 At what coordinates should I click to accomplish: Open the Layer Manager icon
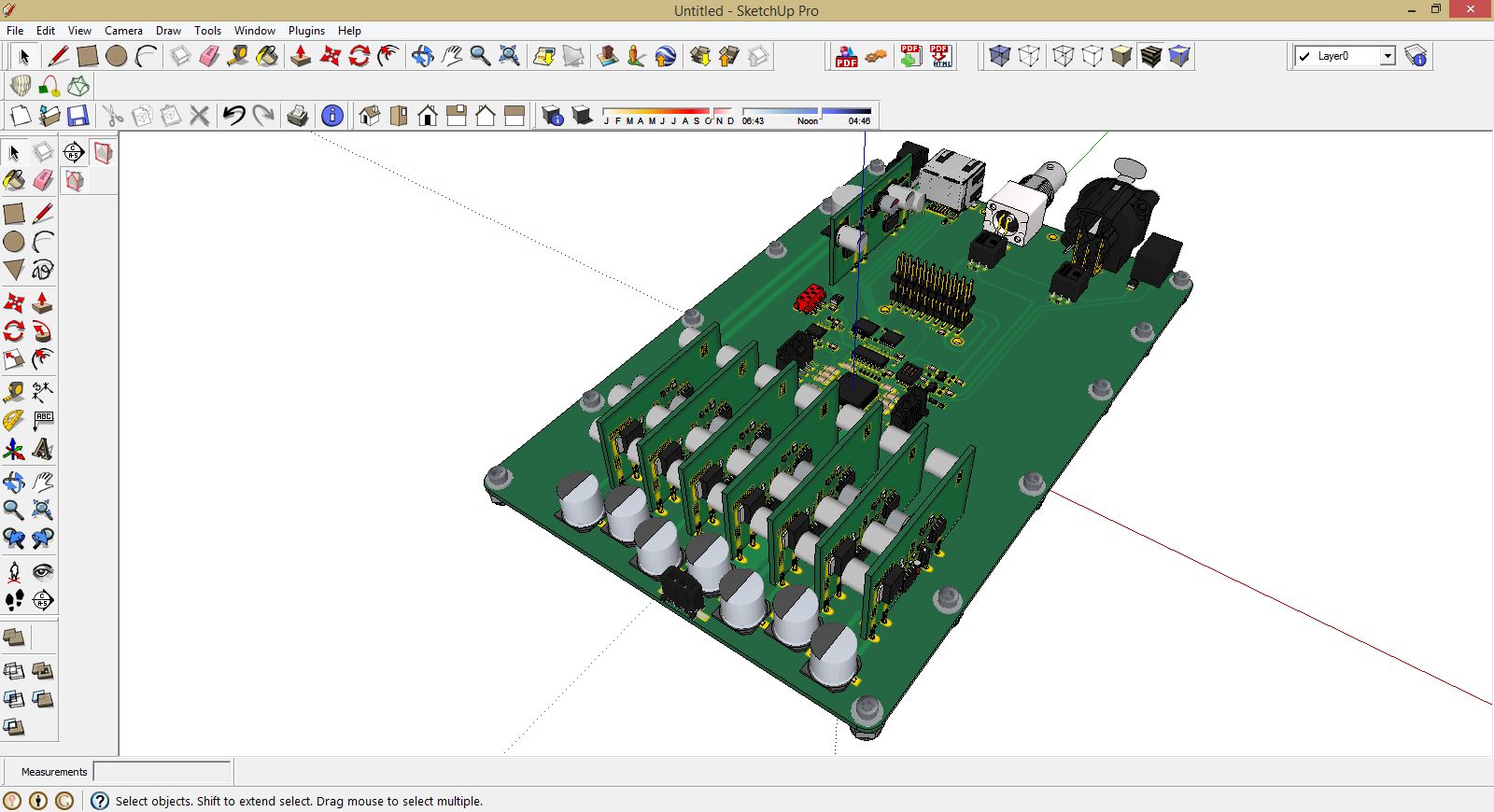(1416, 56)
